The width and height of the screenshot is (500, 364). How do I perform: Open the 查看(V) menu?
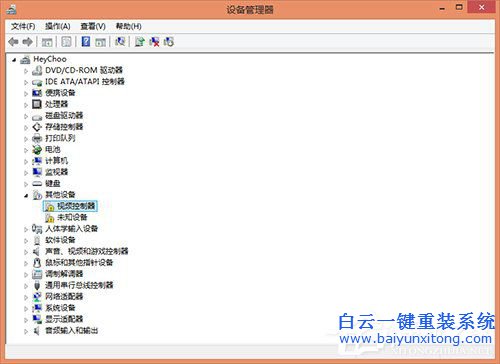click(93, 26)
